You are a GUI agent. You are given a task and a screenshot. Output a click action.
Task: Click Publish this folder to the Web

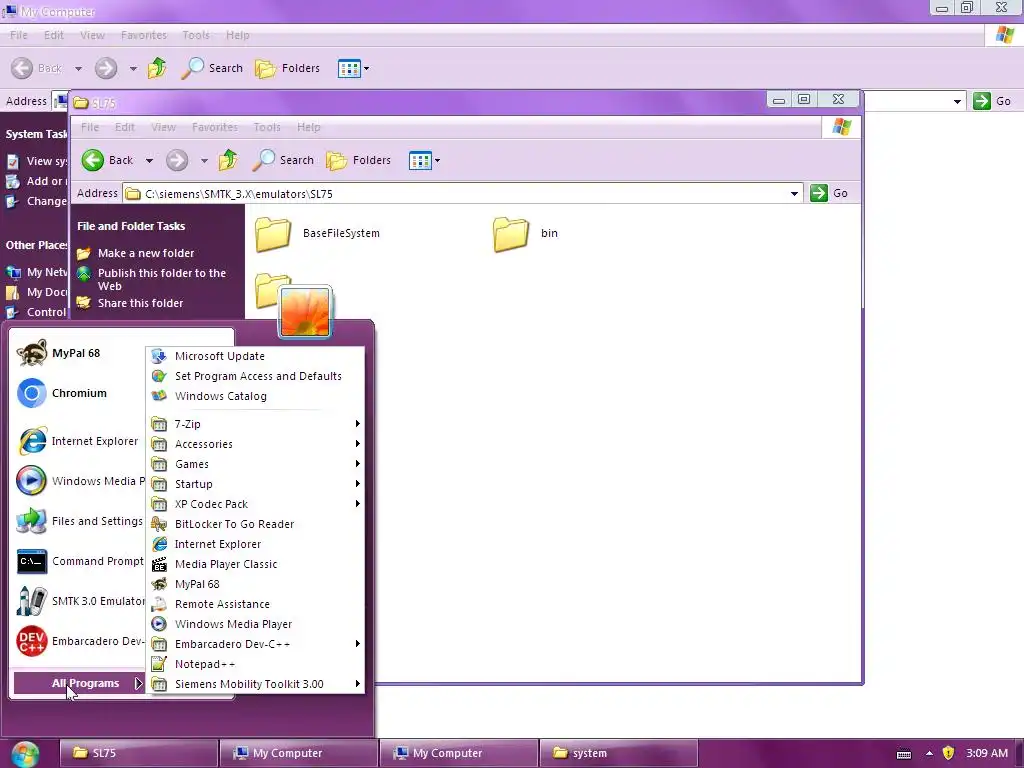(x=161, y=280)
